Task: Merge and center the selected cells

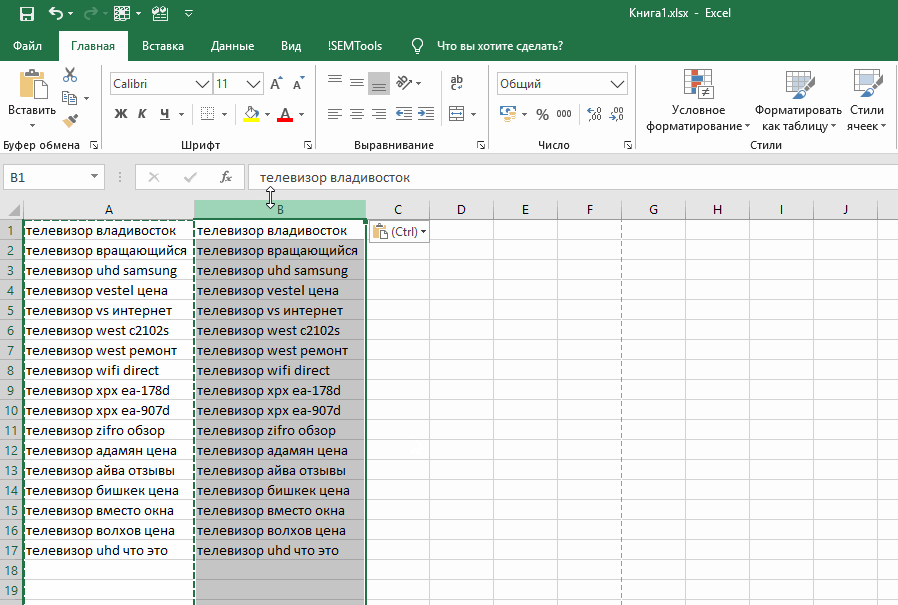Action: [456, 113]
